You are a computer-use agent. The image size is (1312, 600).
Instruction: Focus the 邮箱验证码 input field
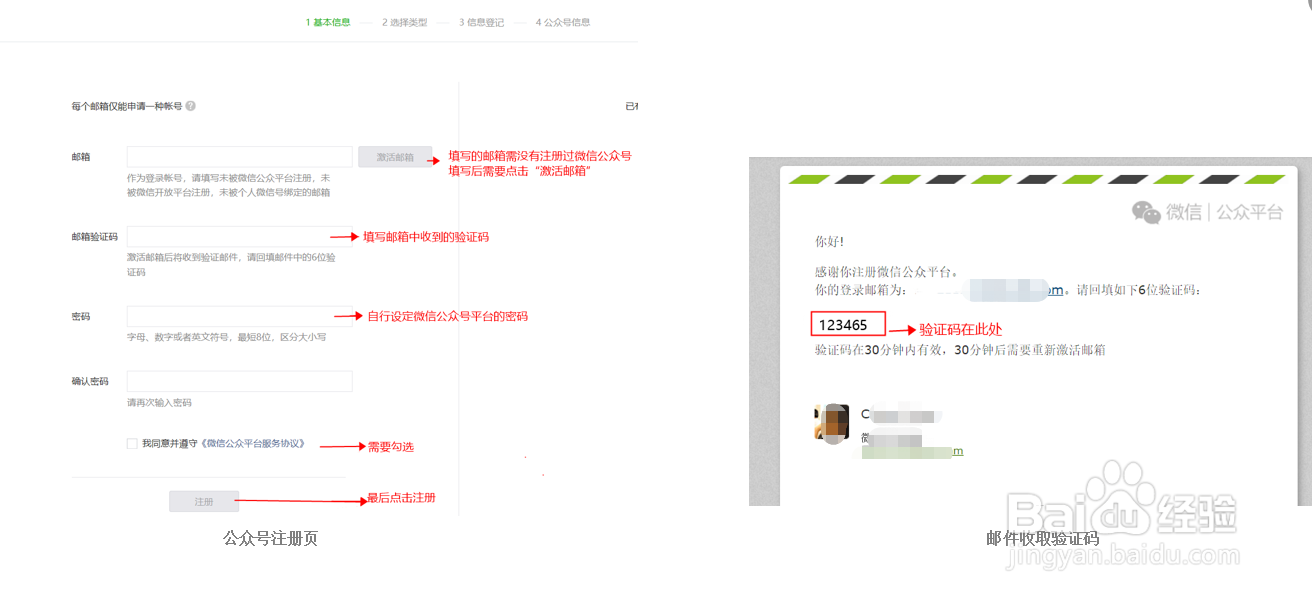point(240,237)
